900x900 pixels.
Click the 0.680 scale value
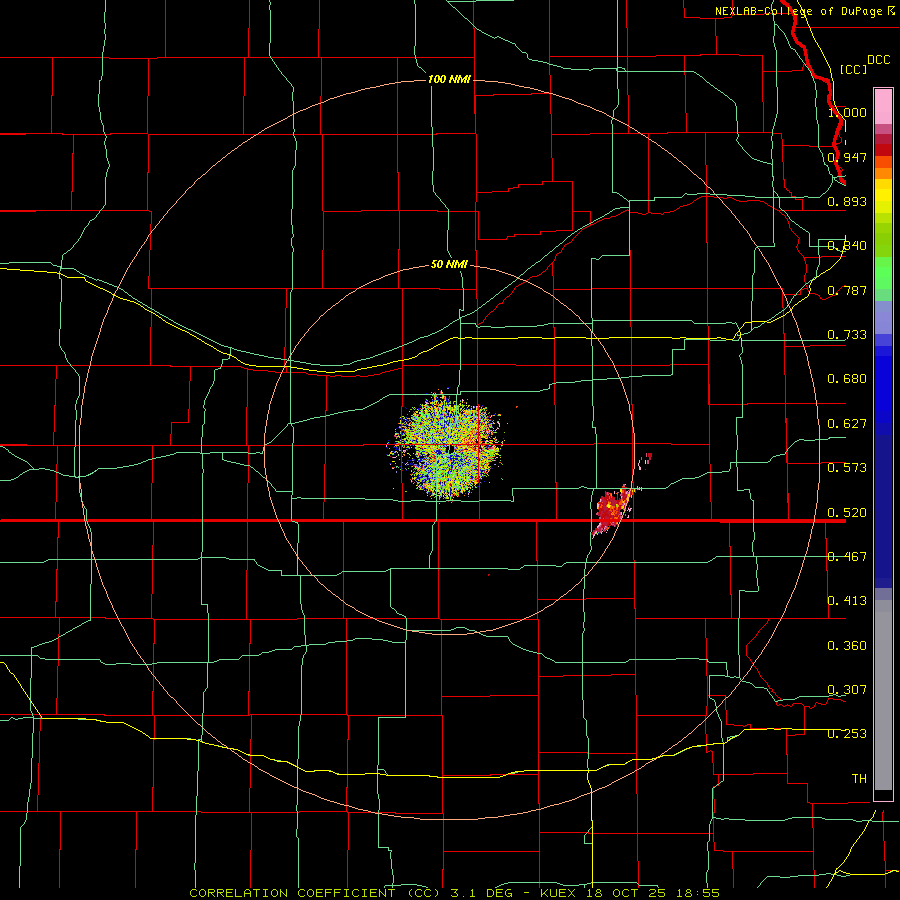847,379
